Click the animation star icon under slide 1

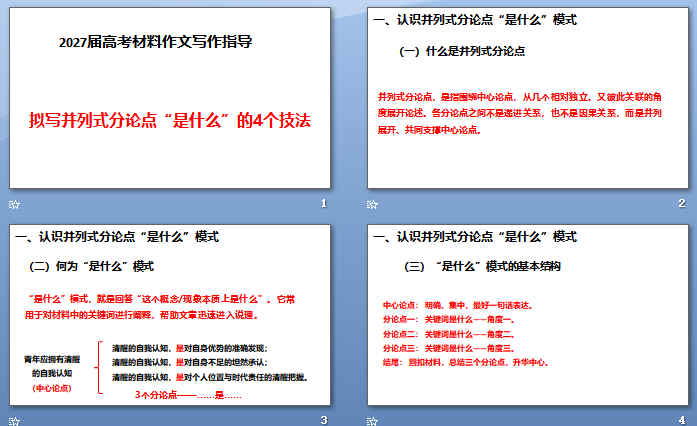(x=14, y=204)
